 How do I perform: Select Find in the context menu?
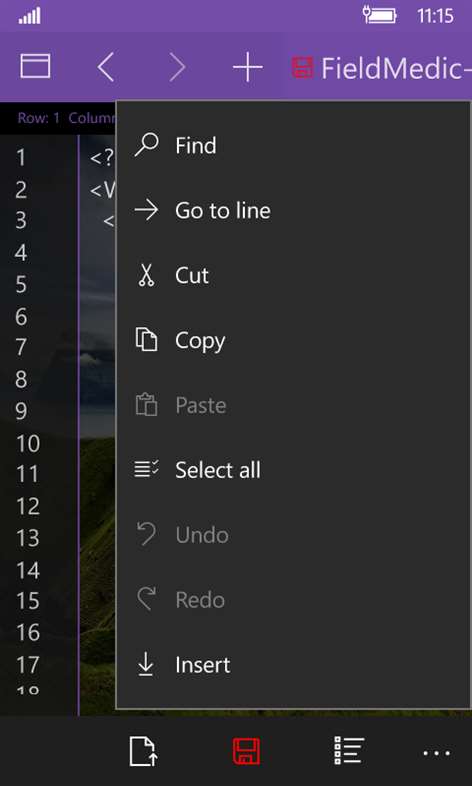293,145
